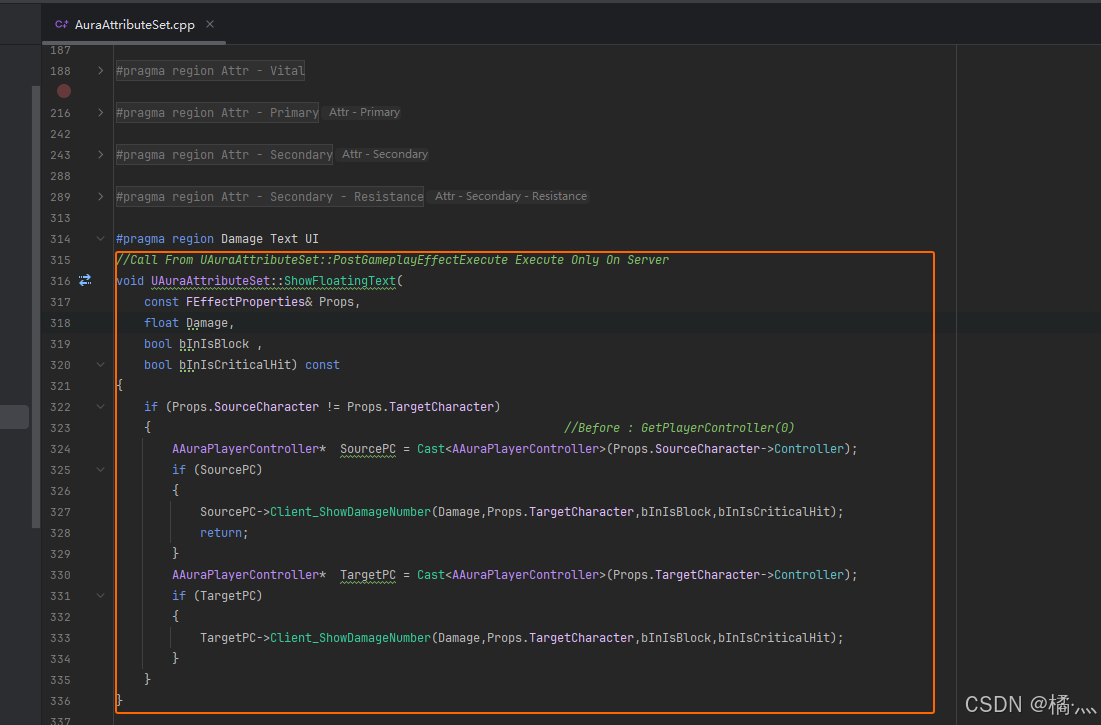
Task: Expand the Secondary - Resistance region on line 289
Action: [100, 197]
